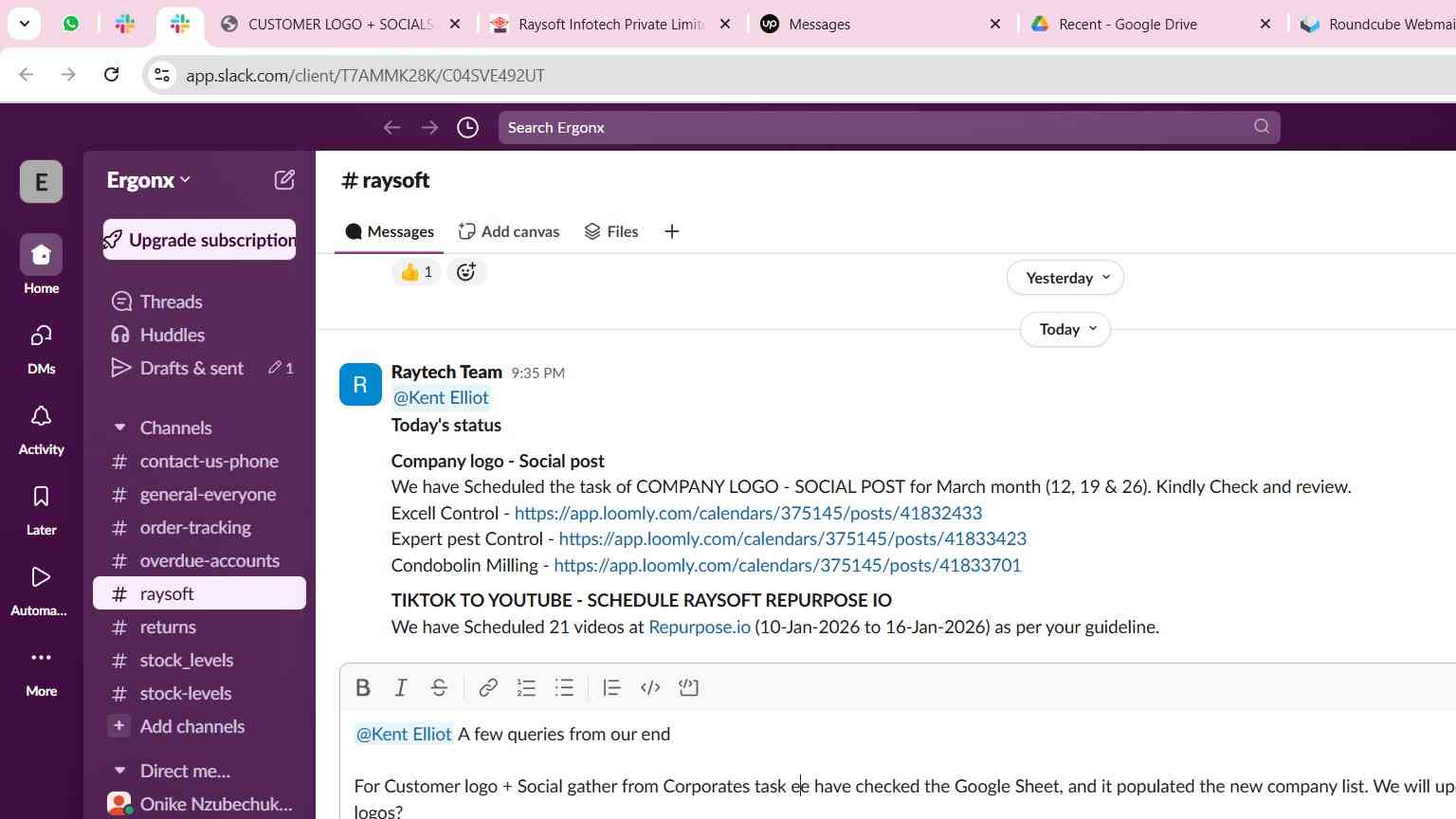Open the order-tracking channel
This screenshot has width=1456, height=819.
point(199,528)
